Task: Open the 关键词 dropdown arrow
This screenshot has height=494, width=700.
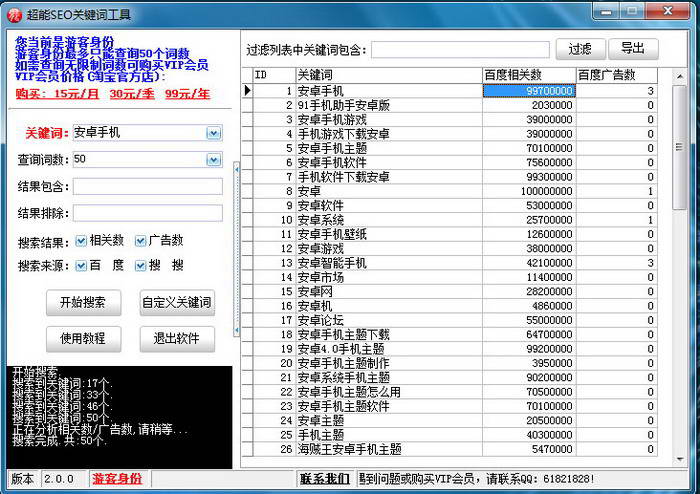Action: [x=214, y=133]
